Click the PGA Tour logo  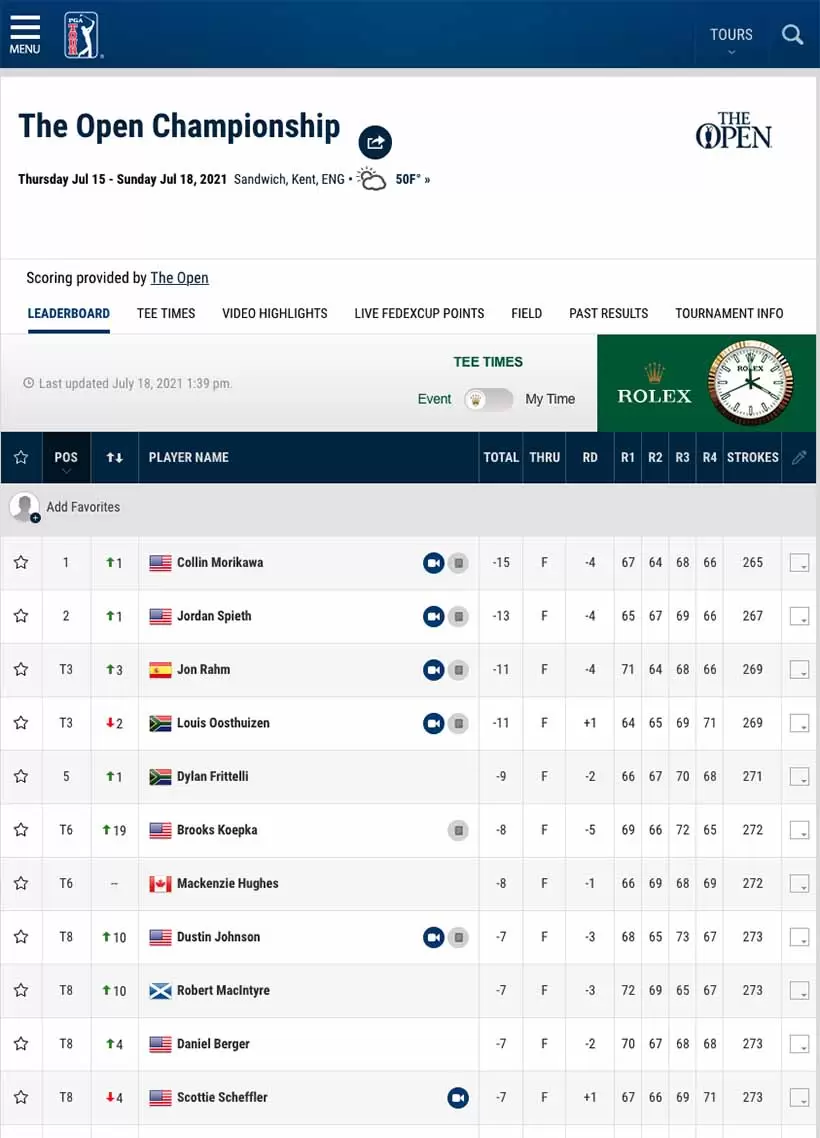82,35
